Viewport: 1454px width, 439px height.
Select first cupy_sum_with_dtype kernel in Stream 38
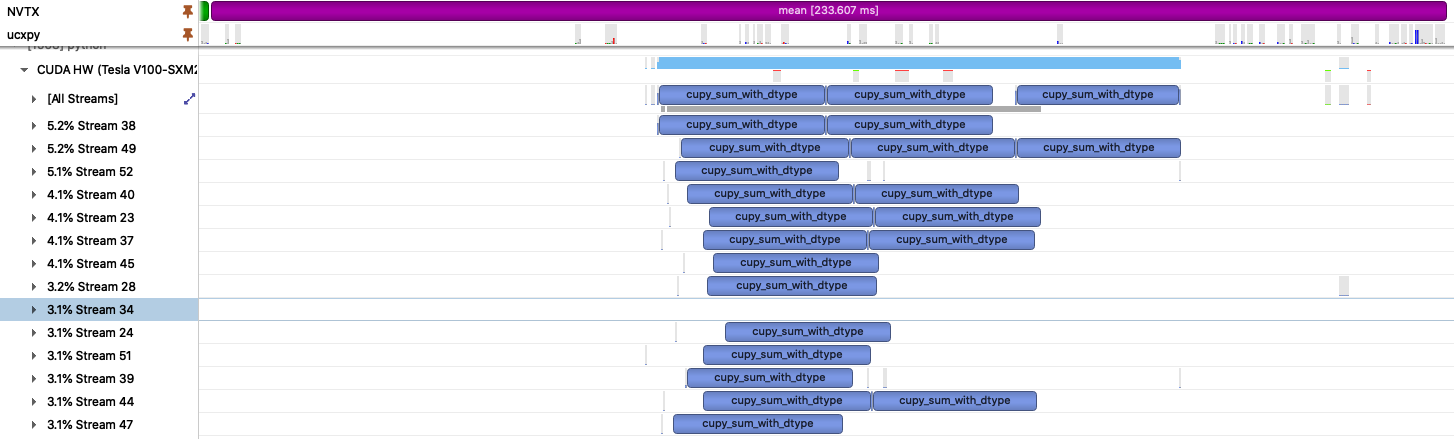click(742, 125)
